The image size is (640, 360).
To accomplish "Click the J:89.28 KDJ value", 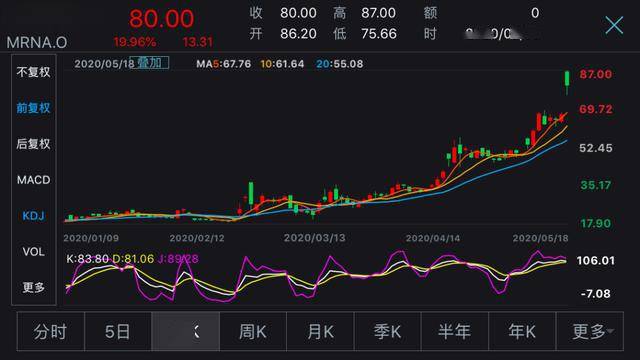I will (178, 259).
